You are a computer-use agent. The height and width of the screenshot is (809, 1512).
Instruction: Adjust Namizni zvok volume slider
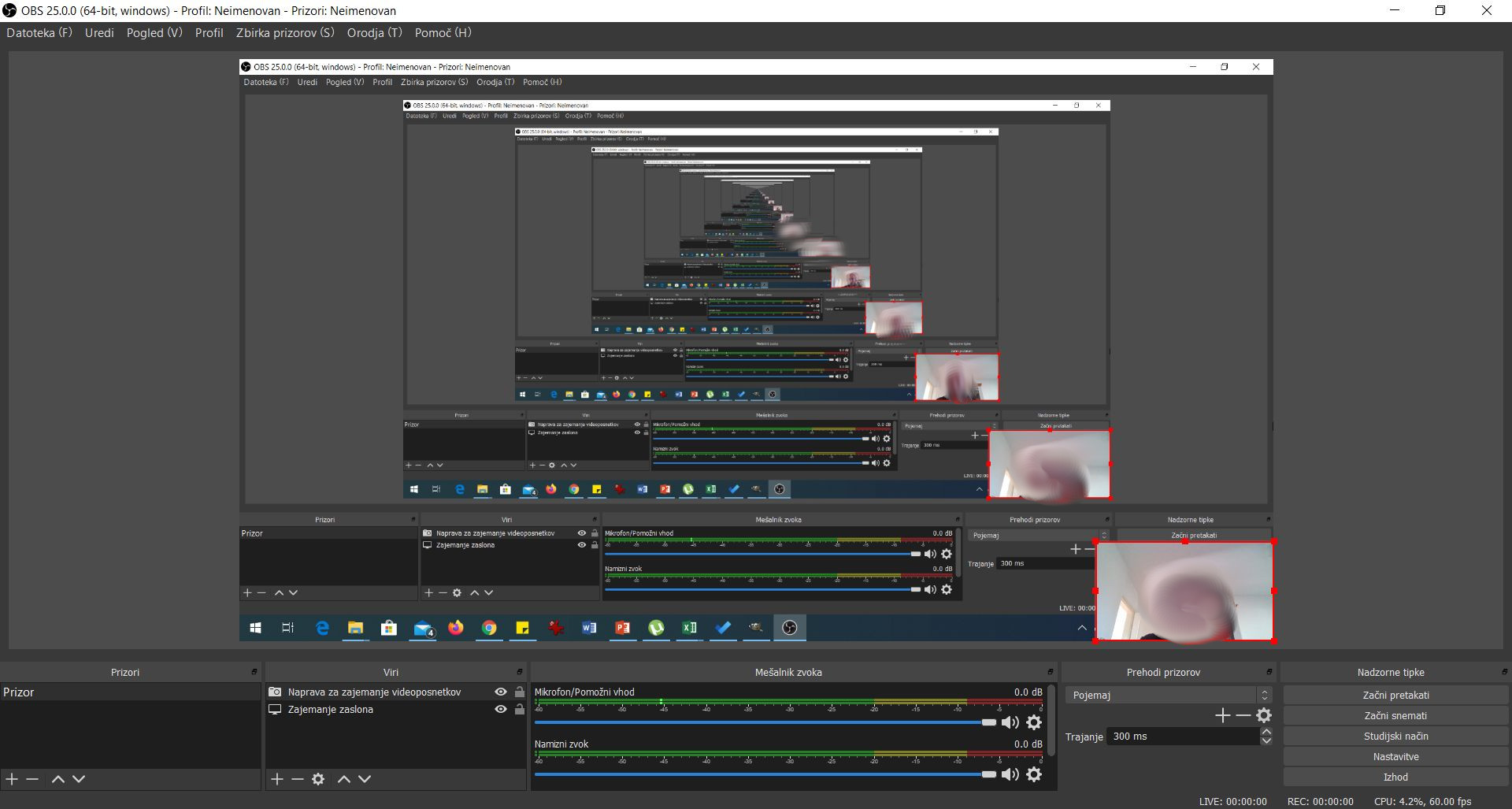tap(765, 774)
